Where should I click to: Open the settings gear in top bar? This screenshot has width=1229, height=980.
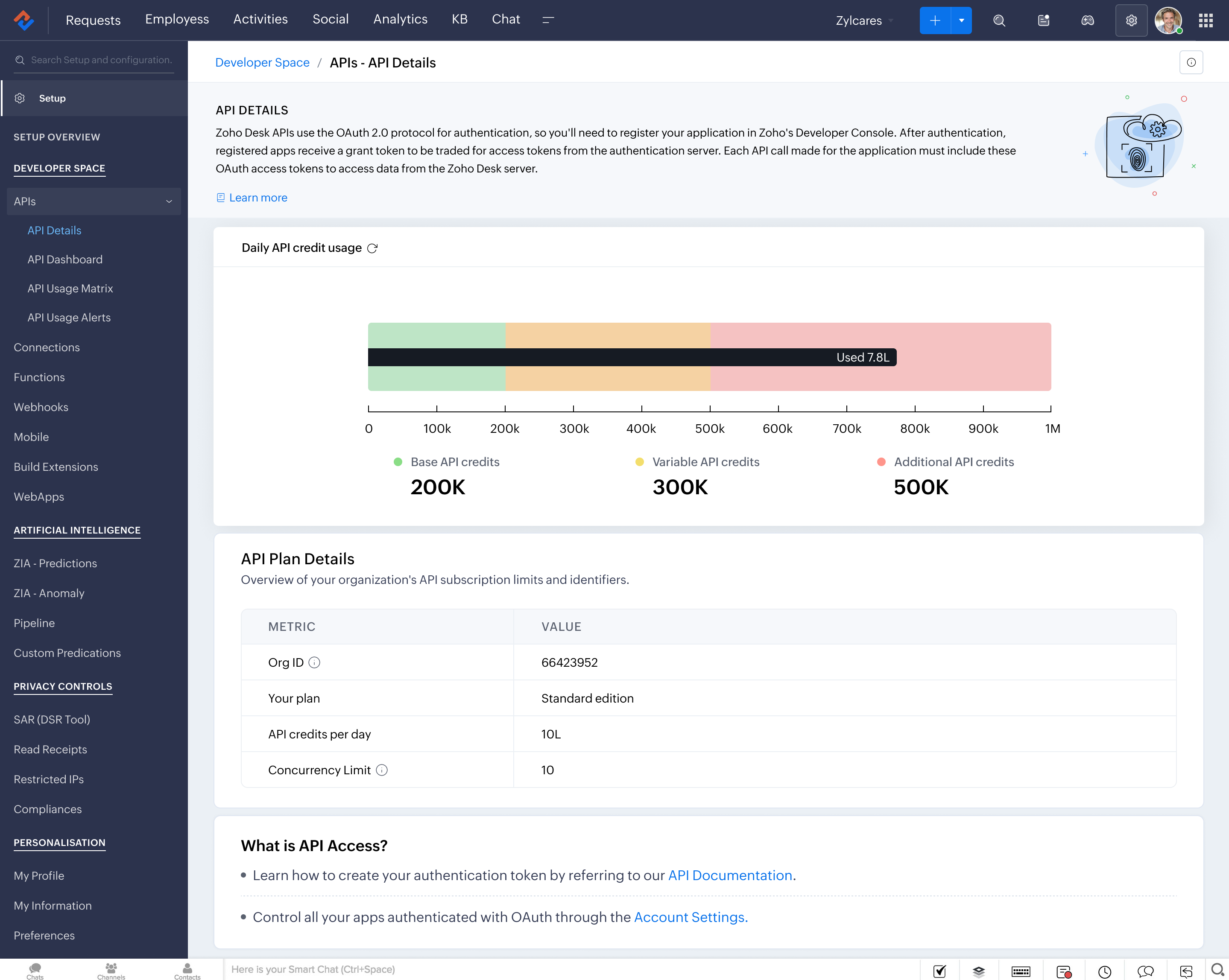tap(1131, 20)
